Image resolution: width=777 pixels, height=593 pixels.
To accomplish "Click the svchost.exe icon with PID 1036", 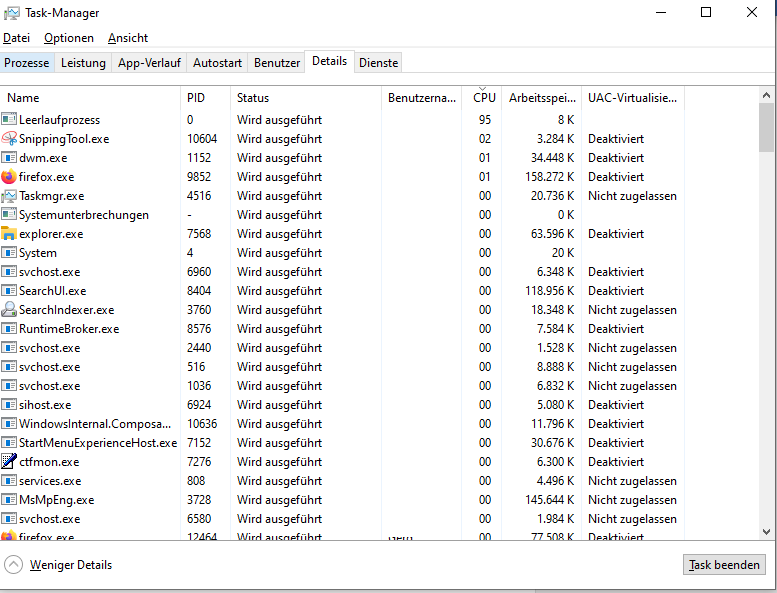I will click(9, 385).
